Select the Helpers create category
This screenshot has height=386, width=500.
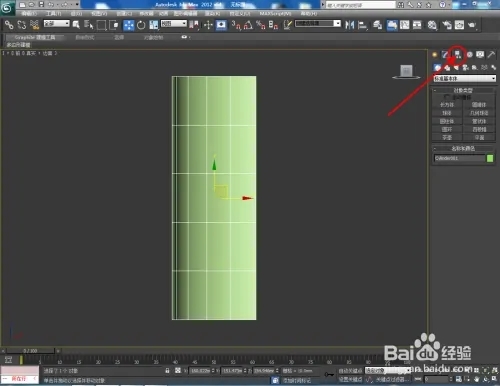tap(475, 68)
